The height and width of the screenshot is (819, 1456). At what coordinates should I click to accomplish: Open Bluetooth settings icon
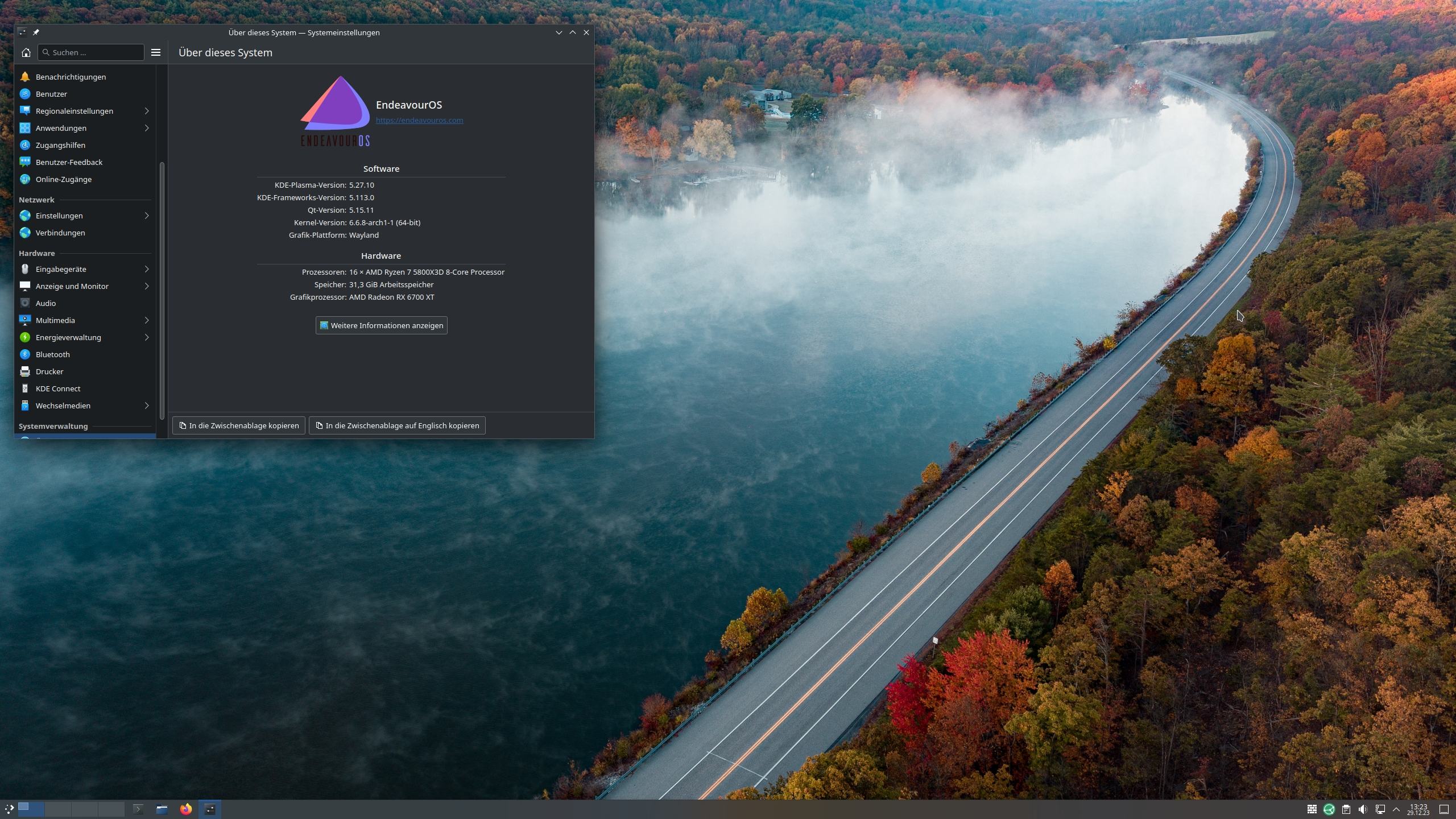pyautogui.click(x=24, y=354)
